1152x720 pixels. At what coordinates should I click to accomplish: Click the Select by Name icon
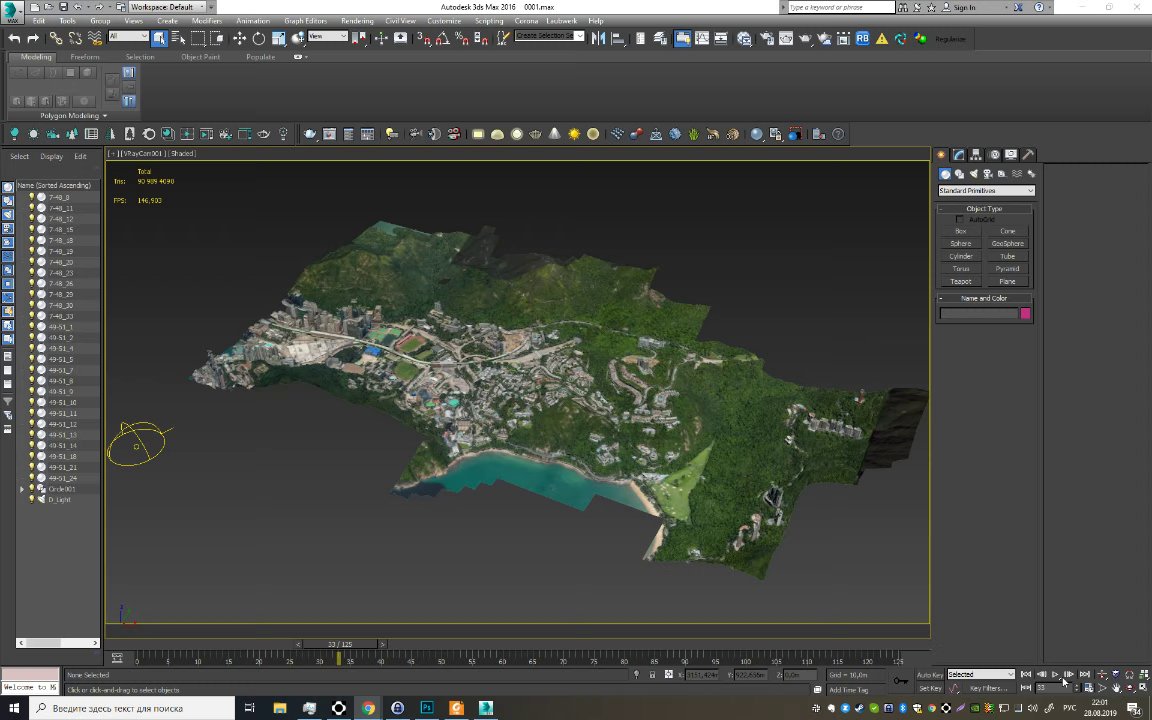point(178,39)
